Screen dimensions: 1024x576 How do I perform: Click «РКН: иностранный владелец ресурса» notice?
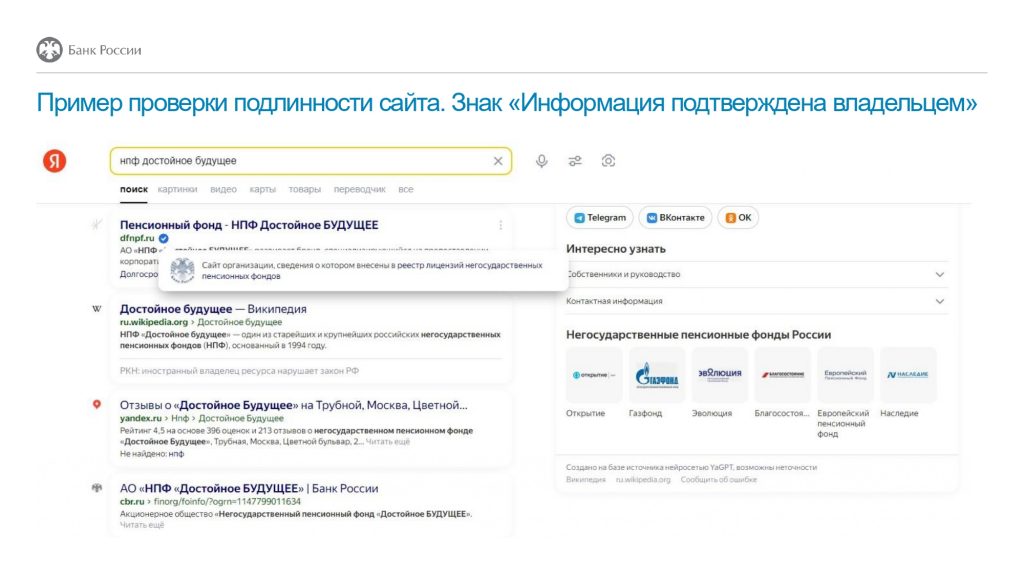pyautogui.click(x=239, y=371)
